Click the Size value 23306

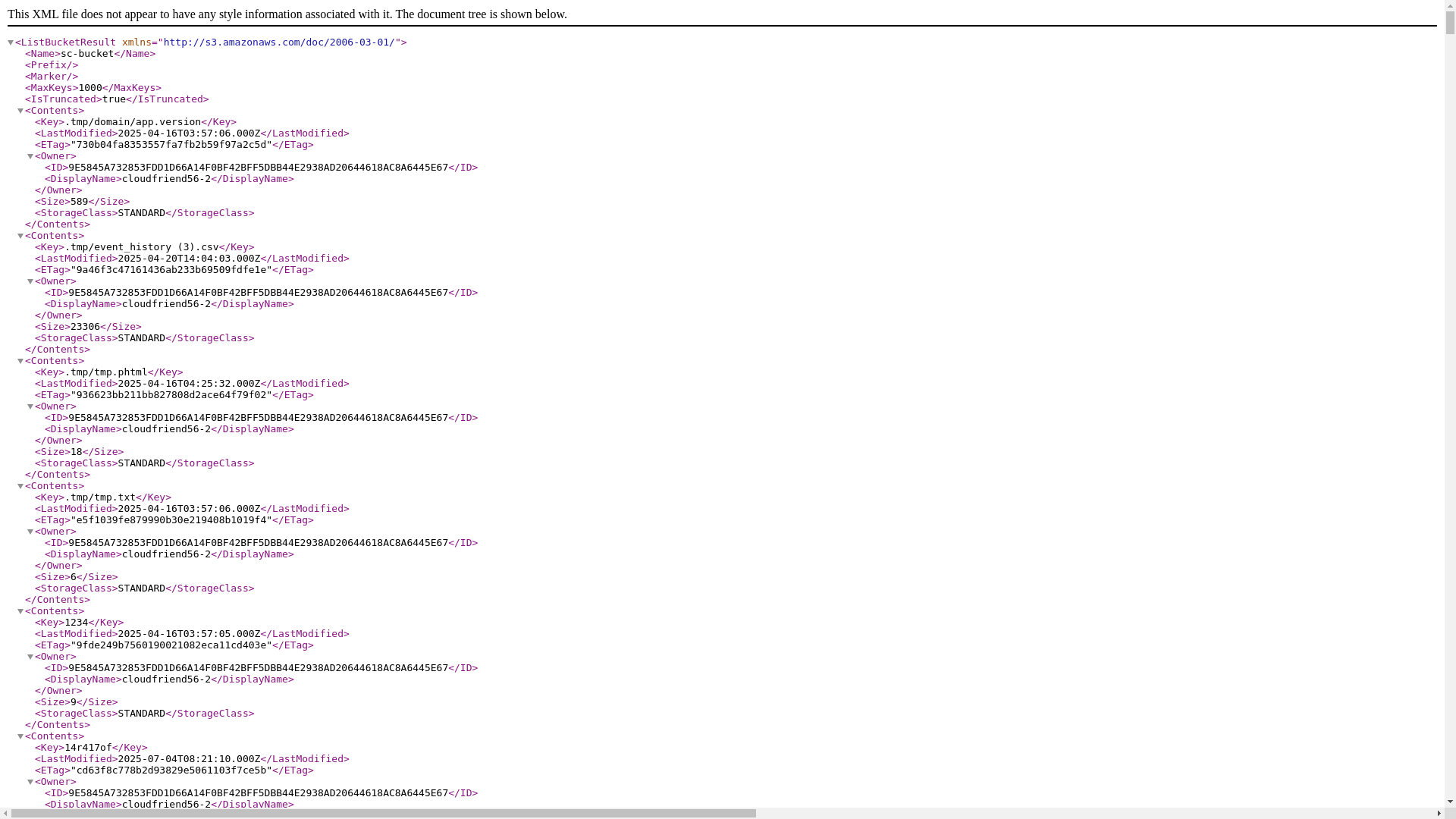click(x=85, y=327)
